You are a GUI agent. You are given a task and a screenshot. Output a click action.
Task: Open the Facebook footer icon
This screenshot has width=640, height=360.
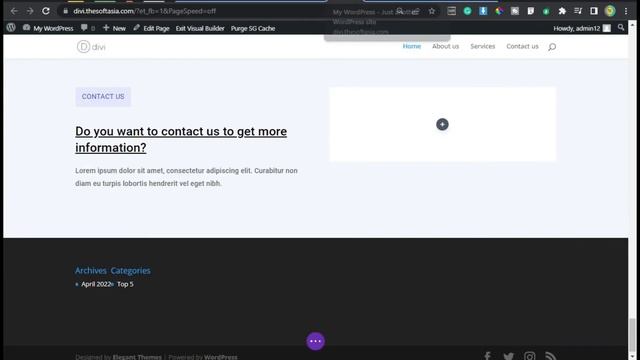[x=487, y=356]
